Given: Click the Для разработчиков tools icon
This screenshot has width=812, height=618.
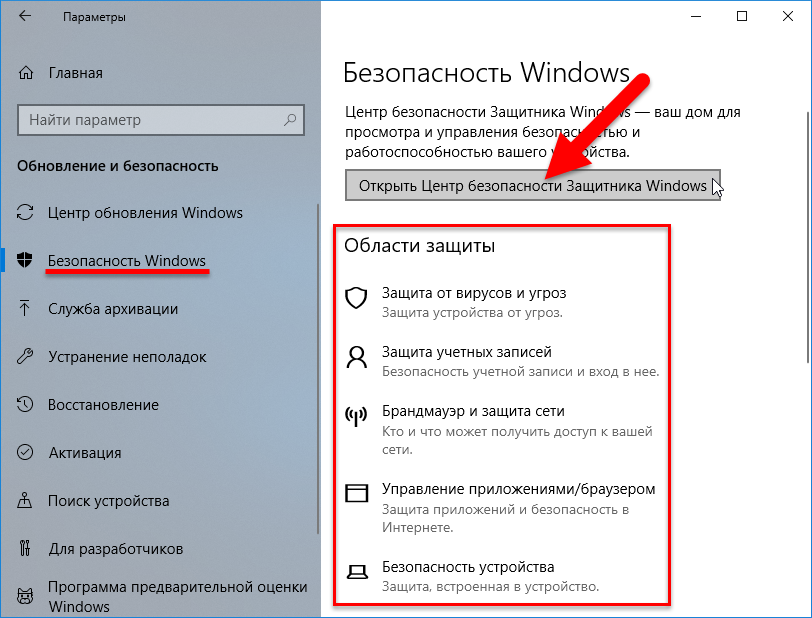Looking at the screenshot, I should pyautogui.click(x=24, y=548).
